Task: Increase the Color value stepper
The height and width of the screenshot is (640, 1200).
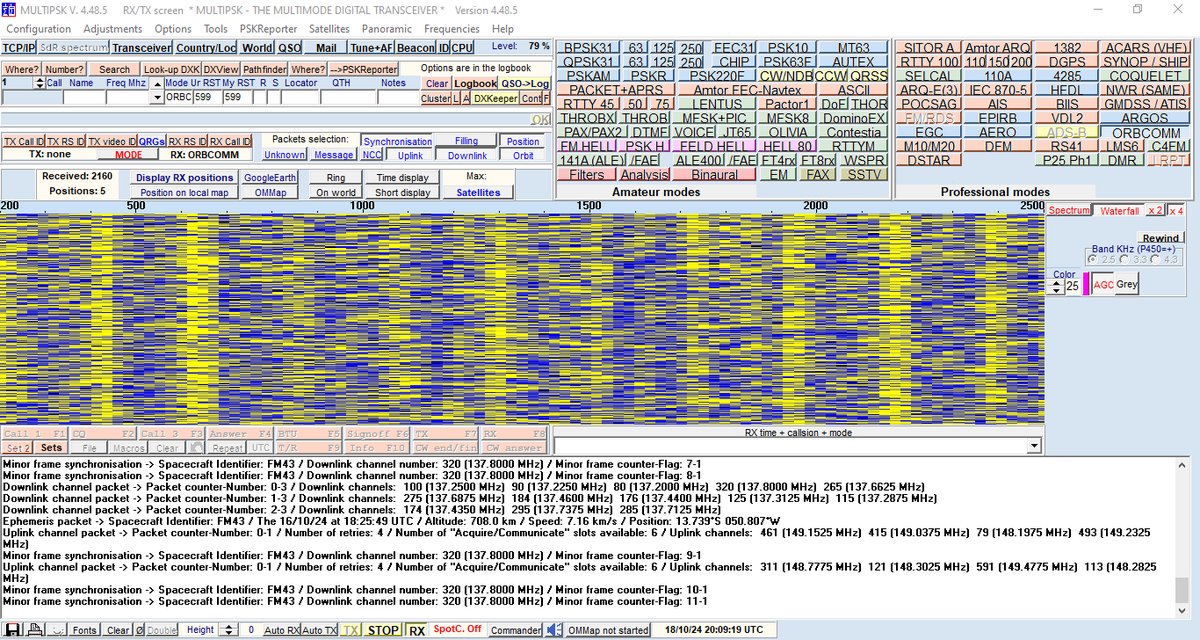Action: [1058, 283]
